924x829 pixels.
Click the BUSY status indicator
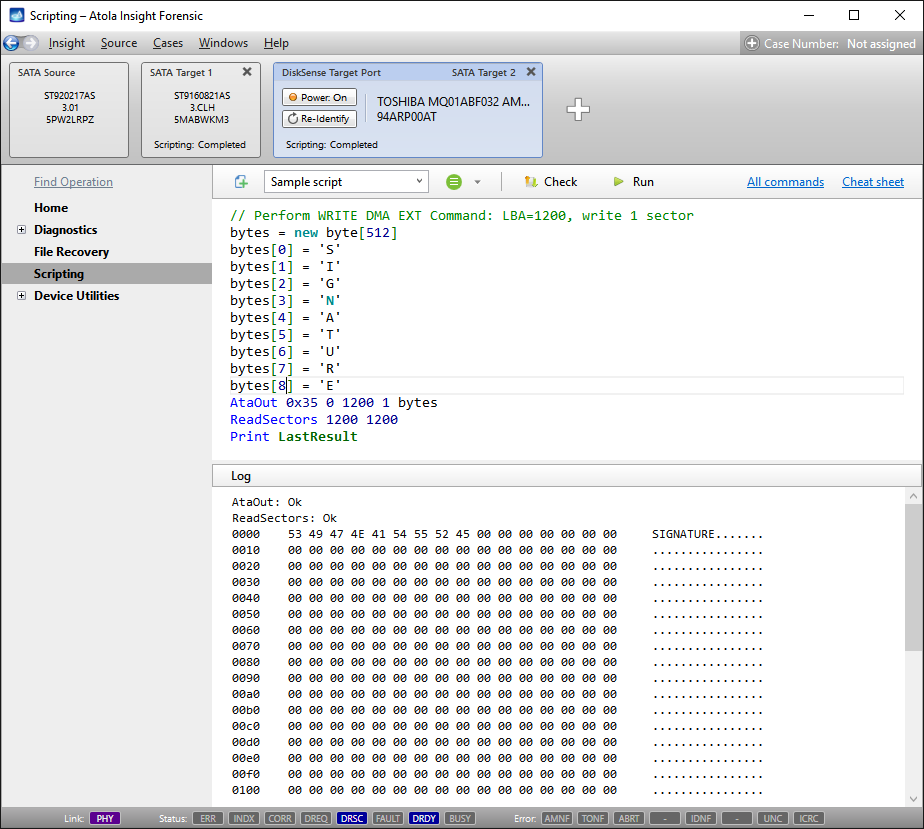point(460,818)
